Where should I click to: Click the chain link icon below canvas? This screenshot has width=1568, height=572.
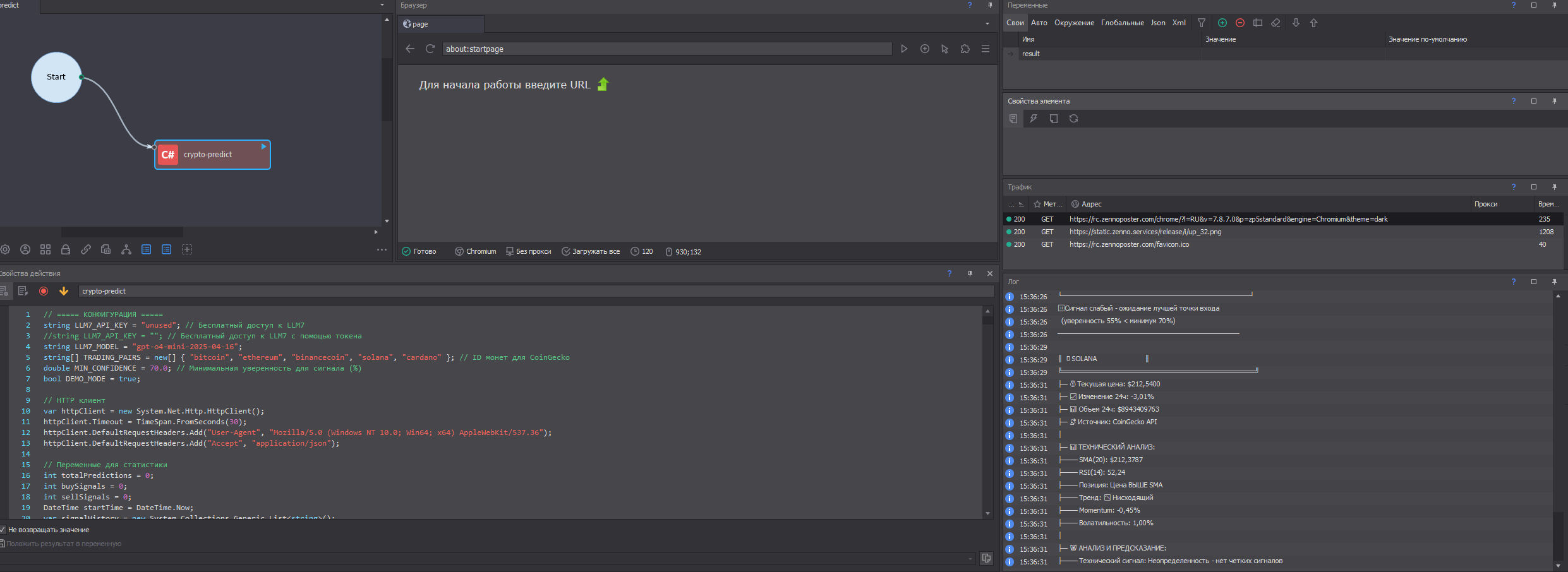pyautogui.click(x=86, y=249)
